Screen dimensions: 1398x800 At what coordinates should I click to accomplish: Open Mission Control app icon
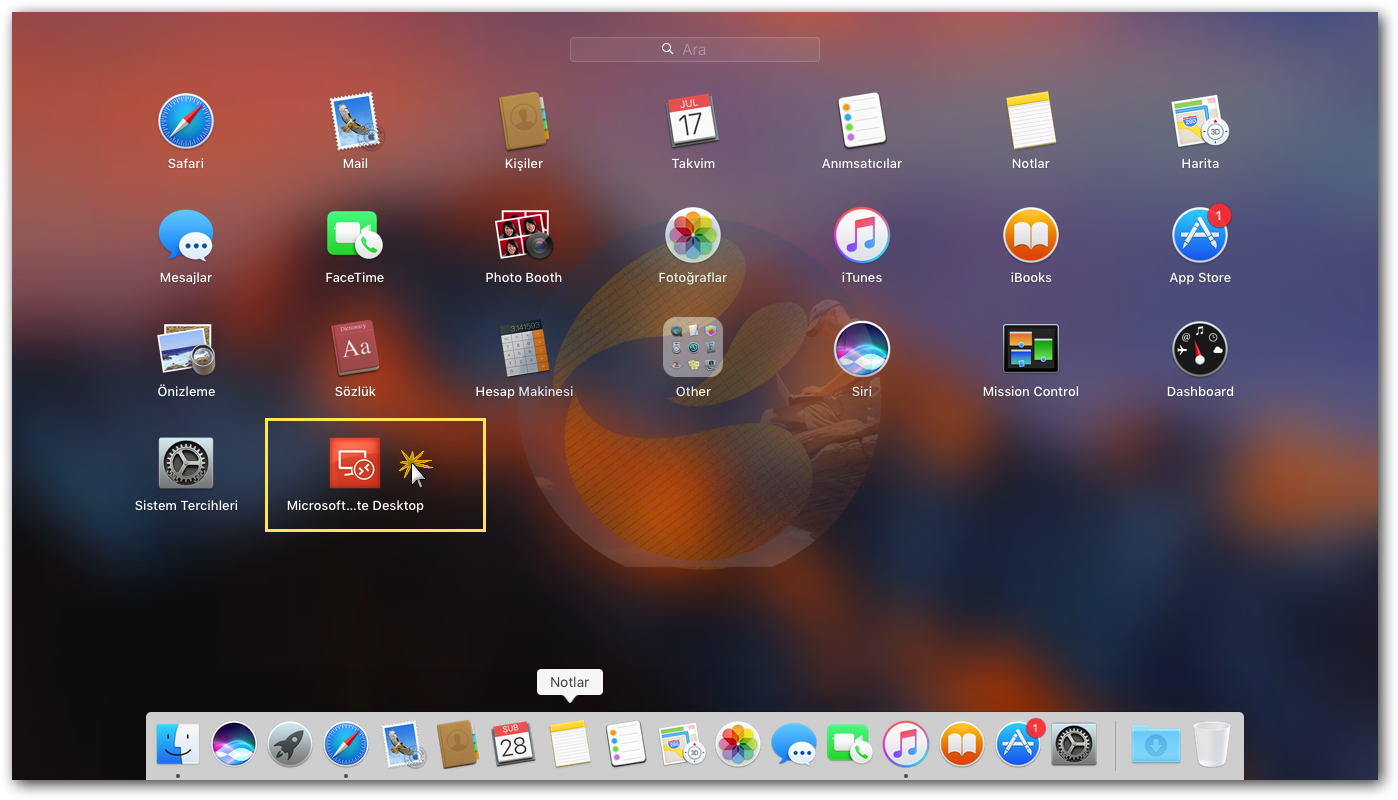[1031, 350]
